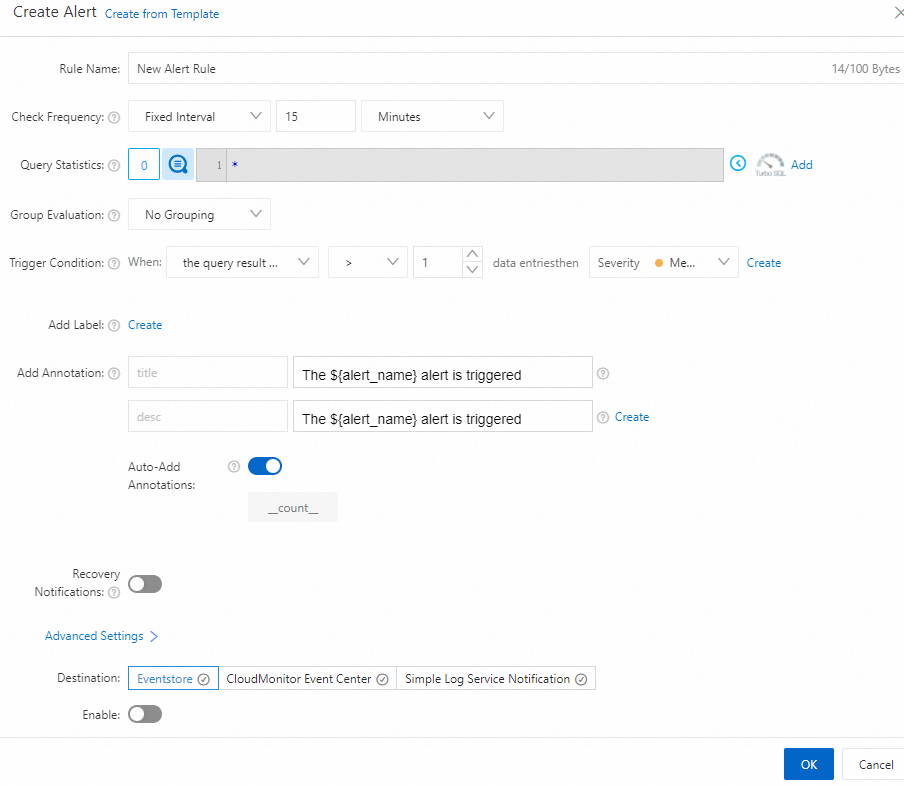Open the No Grouping dropdown
The image size is (904, 786).
199,214
